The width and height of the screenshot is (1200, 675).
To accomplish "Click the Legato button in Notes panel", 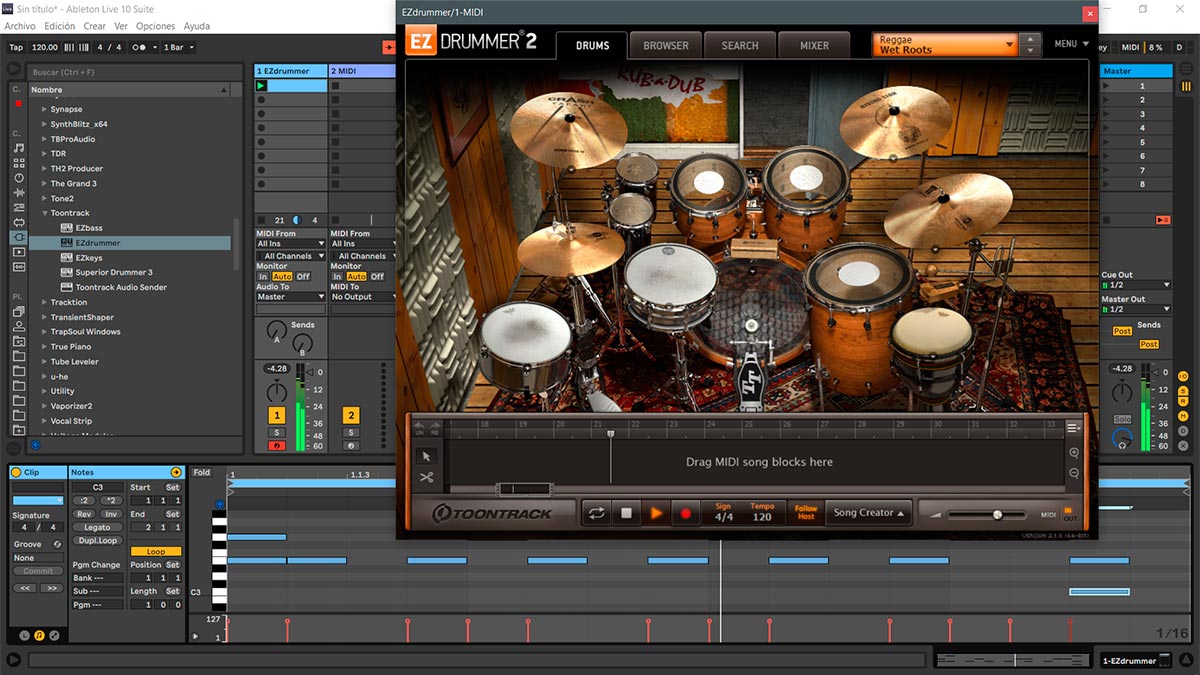I will (x=98, y=527).
